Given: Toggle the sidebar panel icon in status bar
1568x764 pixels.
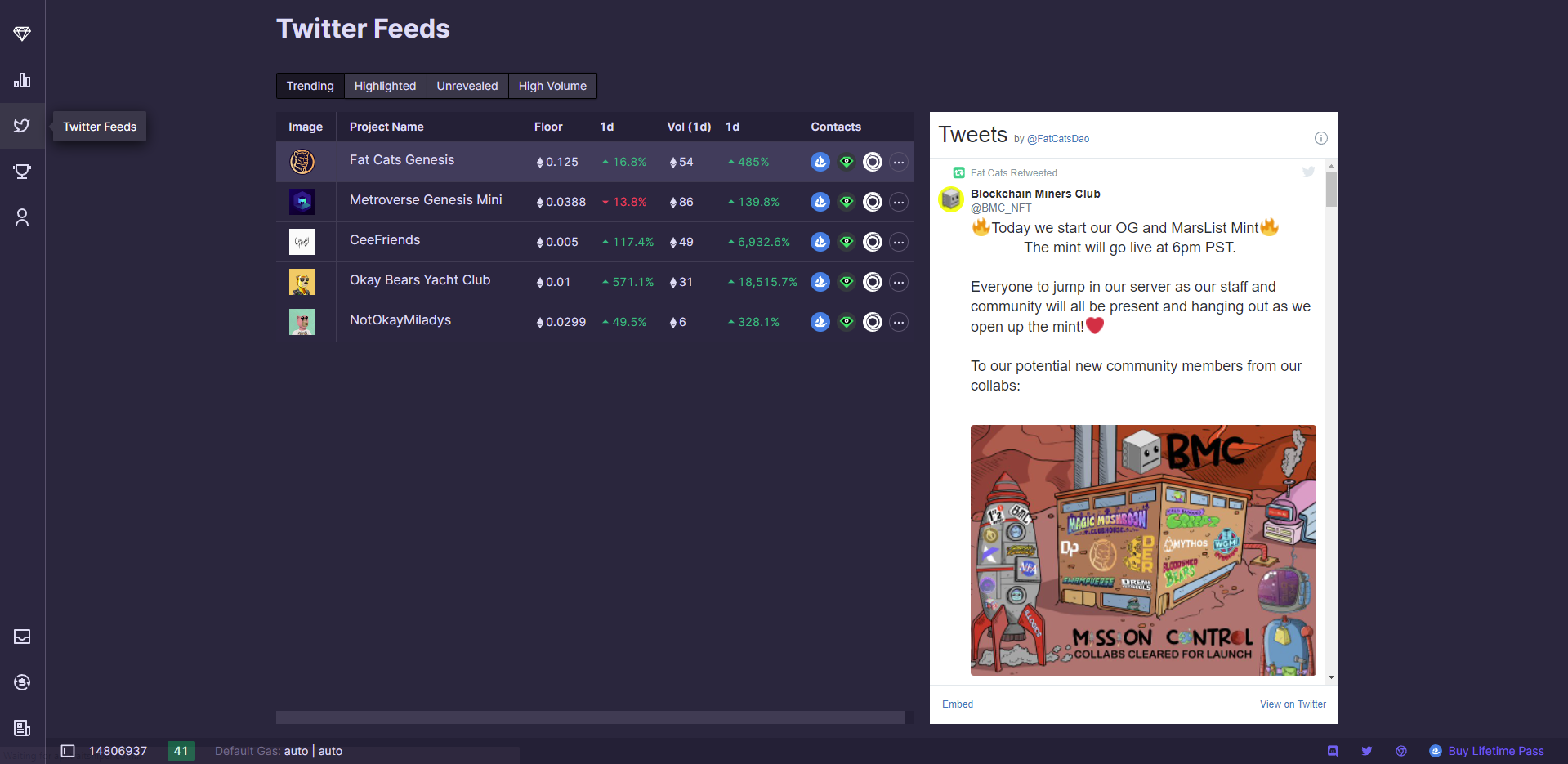Looking at the screenshot, I should (68, 751).
